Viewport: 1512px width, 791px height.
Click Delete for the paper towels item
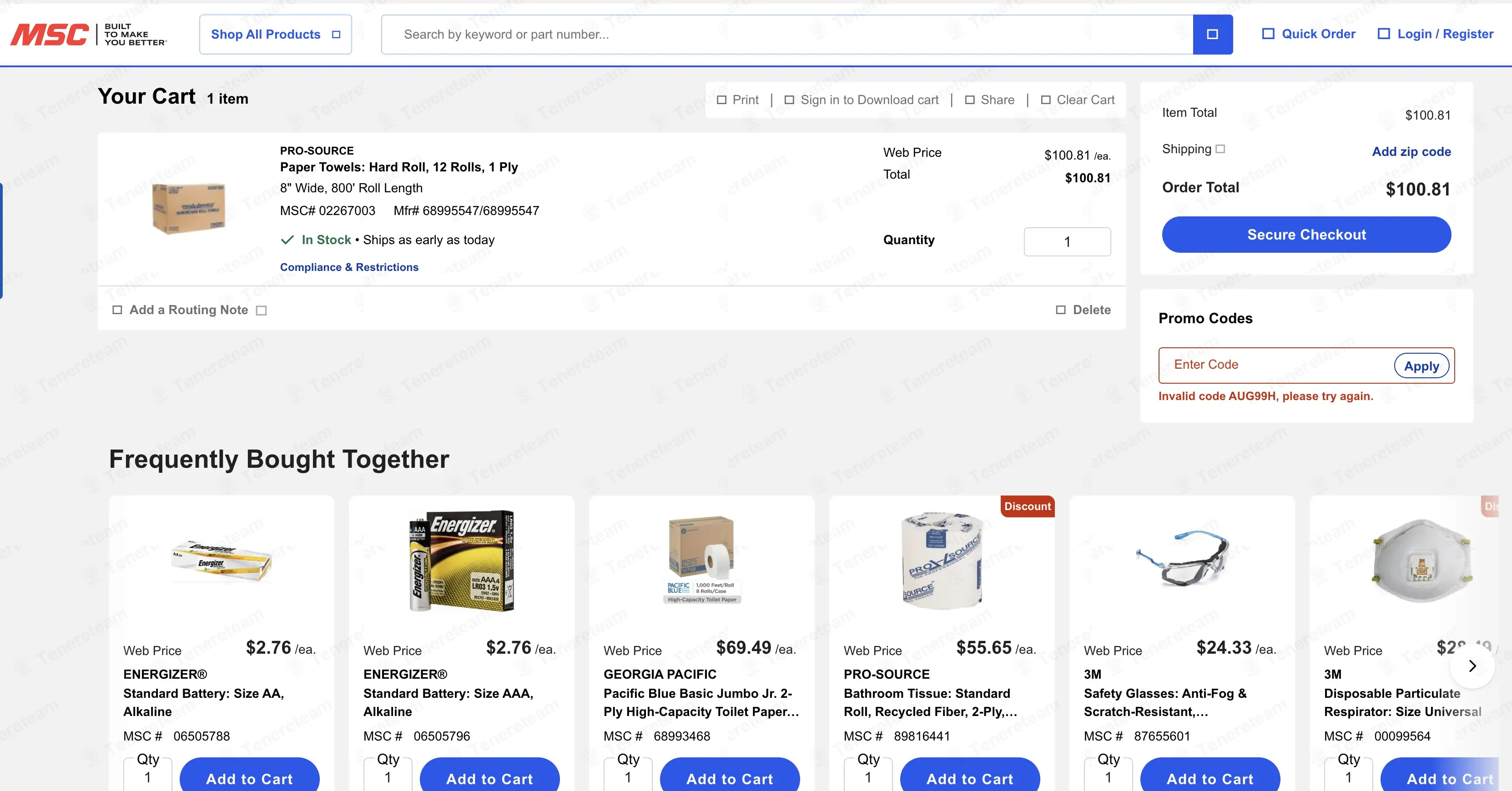(1084, 310)
